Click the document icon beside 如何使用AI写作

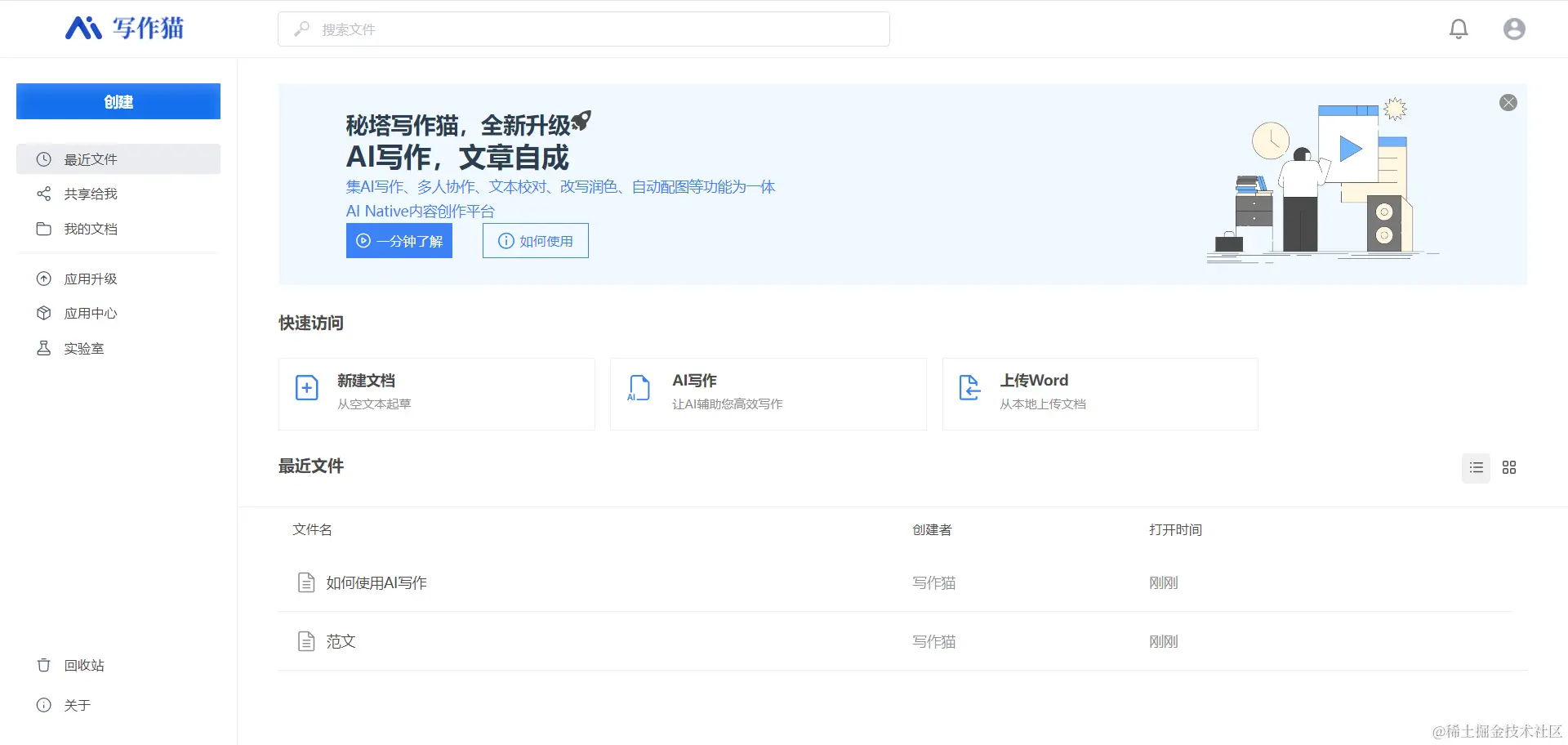tap(306, 582)
